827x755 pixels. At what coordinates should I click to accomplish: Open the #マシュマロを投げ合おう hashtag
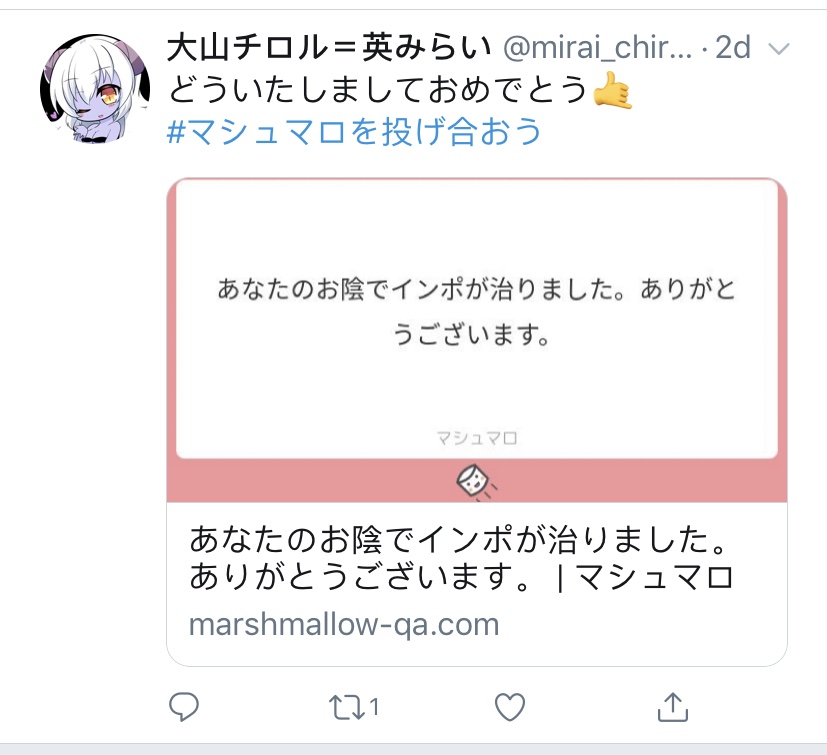click(x=354, y=131)
